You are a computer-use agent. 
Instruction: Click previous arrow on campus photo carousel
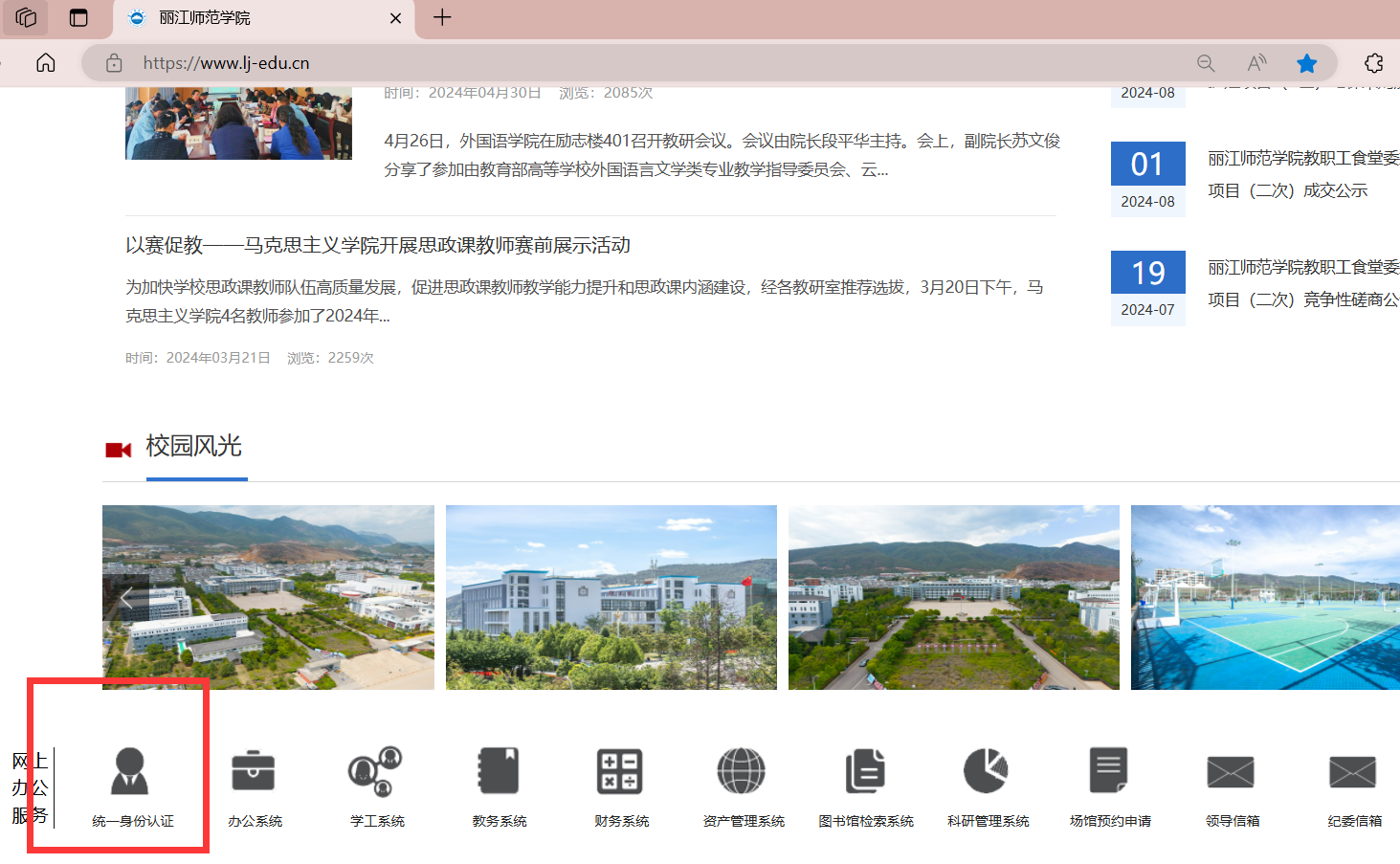126,599
